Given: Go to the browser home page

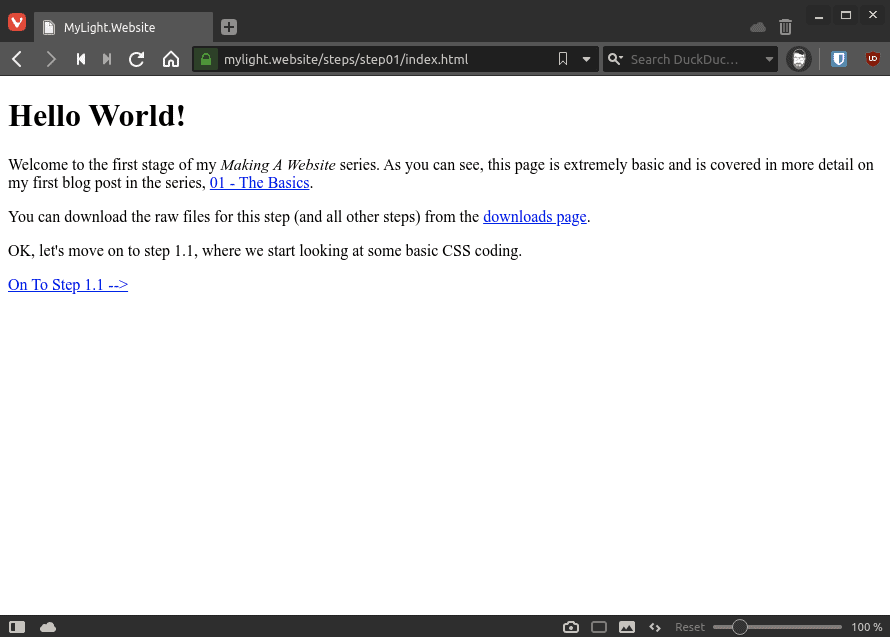Looking at the screenshot, I should tap(170, 59).
